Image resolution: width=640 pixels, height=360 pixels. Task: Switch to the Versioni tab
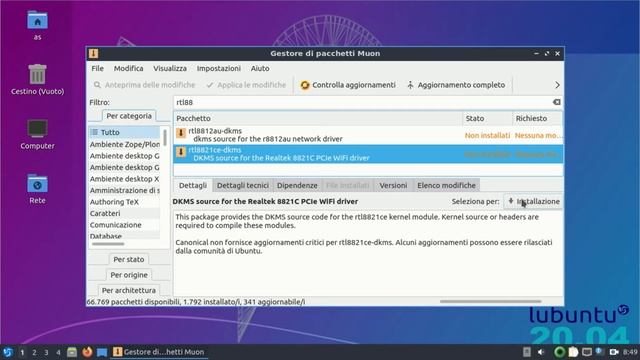(393, 185)
